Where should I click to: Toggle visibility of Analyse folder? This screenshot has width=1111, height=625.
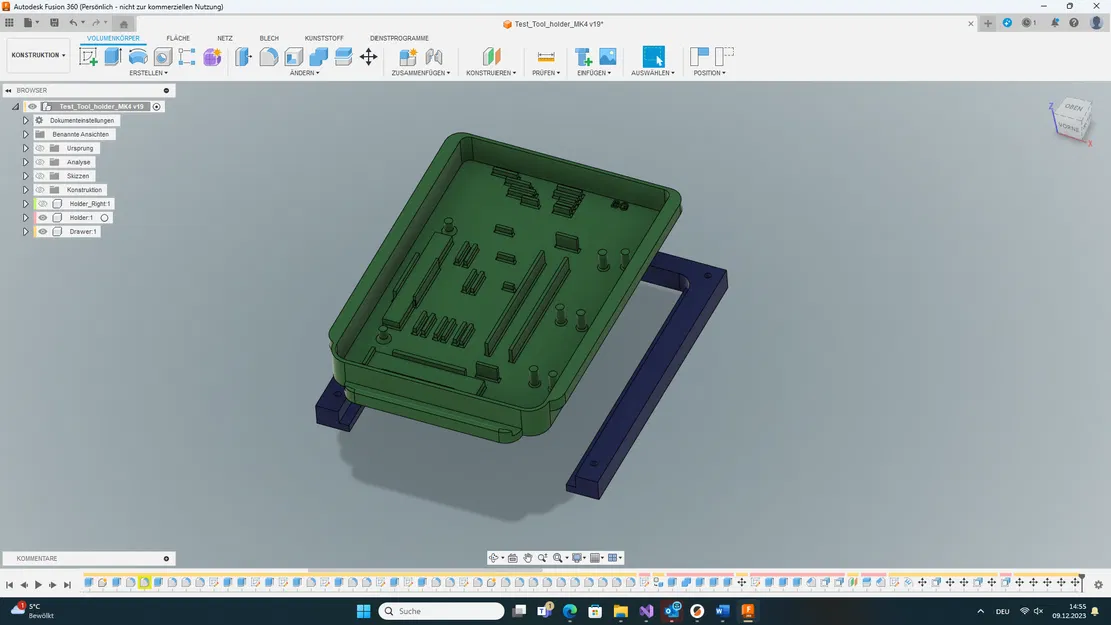40,162
